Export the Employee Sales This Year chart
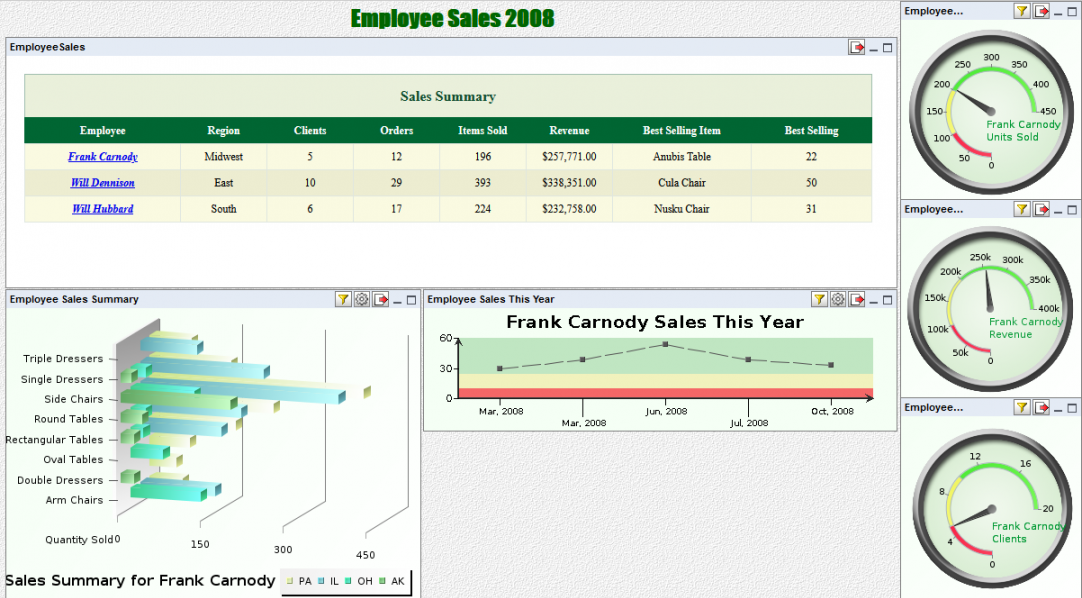This screenshot has width=1082, height=598. 857,299
